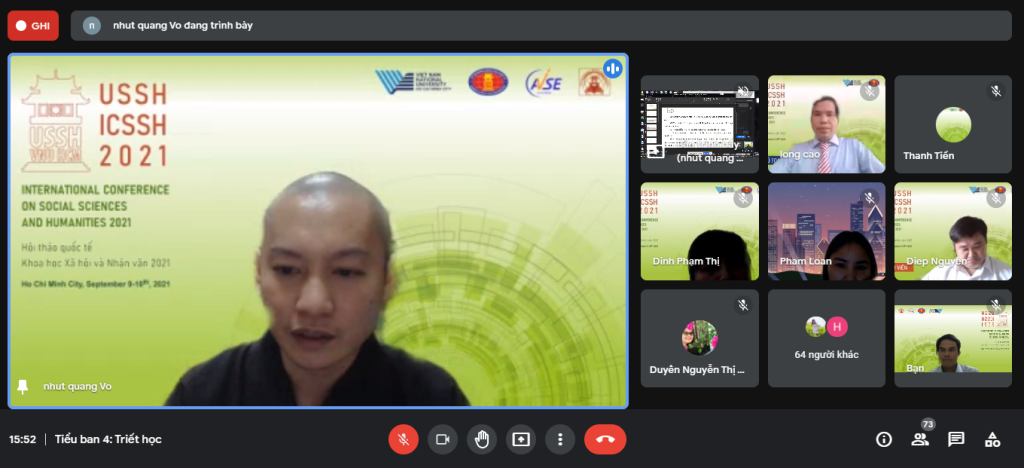This screenshot has height=468, width=1024.
Task: Click muted mic icon on Duyên Nguyễn tile
Action: 743,305
